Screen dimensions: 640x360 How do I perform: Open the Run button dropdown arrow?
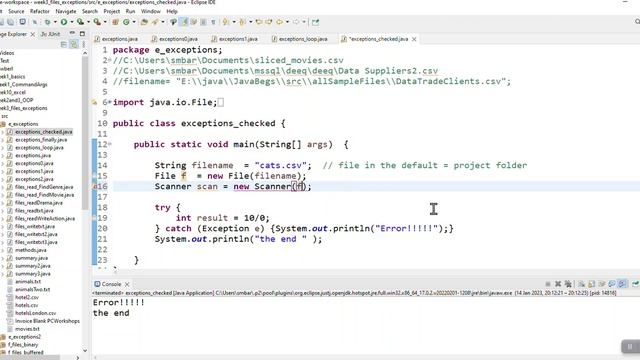72,22
